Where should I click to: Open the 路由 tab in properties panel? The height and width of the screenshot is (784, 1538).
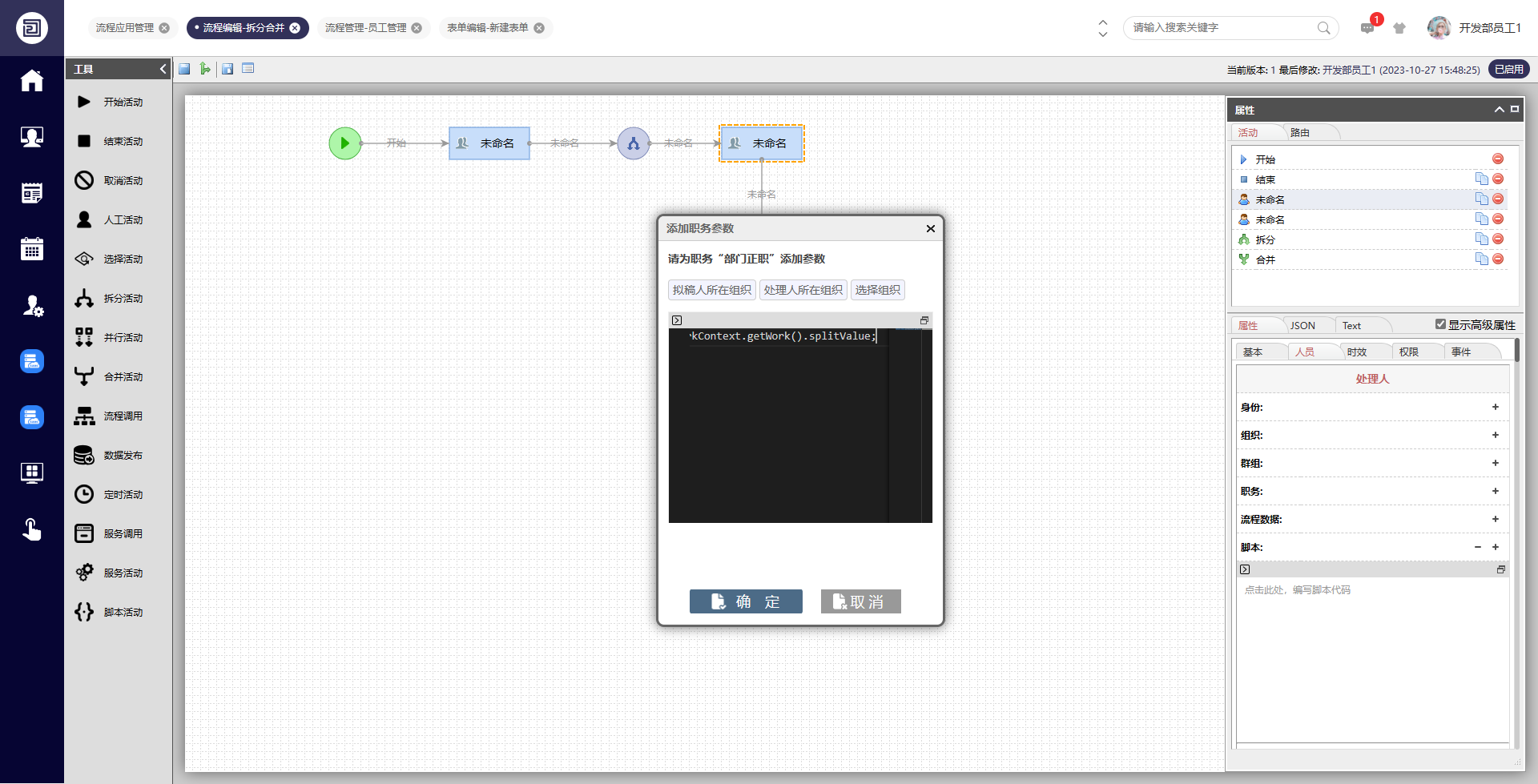[1300, 133]
